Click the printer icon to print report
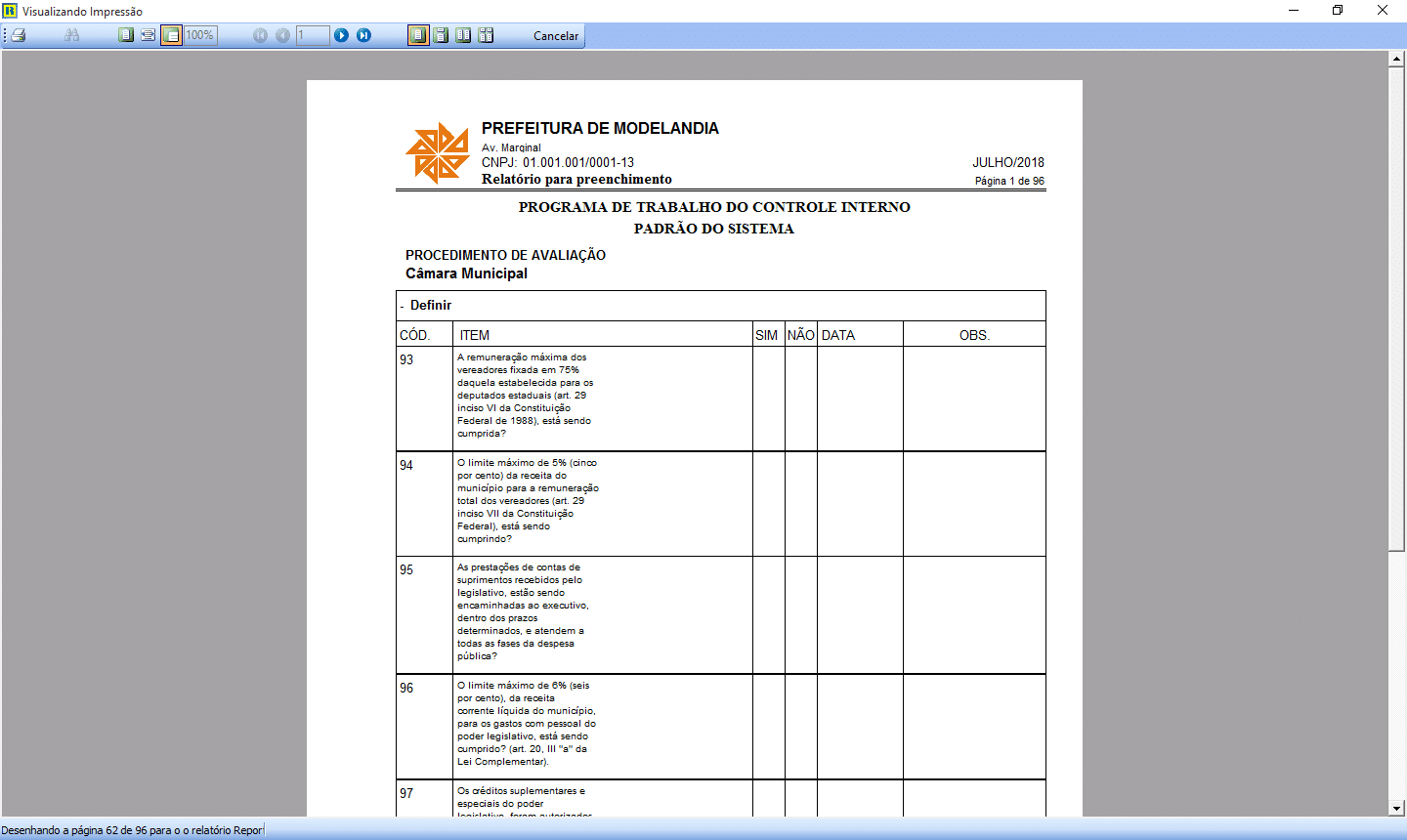The width and height of the screenshot is (1407, 840). coord(19,35)
